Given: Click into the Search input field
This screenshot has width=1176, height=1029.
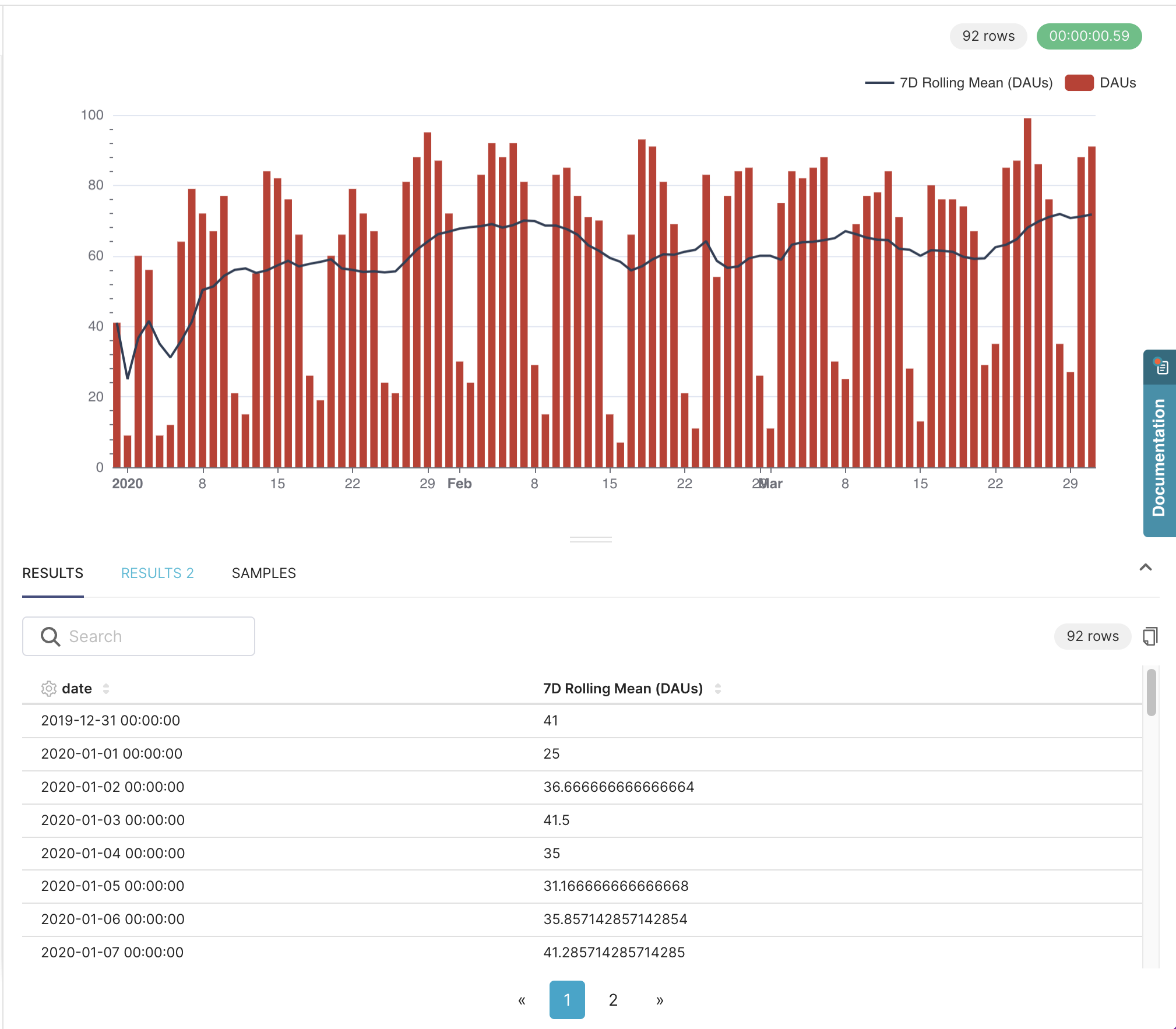Looking at the screenshot, I should click(x=152, y=636).
